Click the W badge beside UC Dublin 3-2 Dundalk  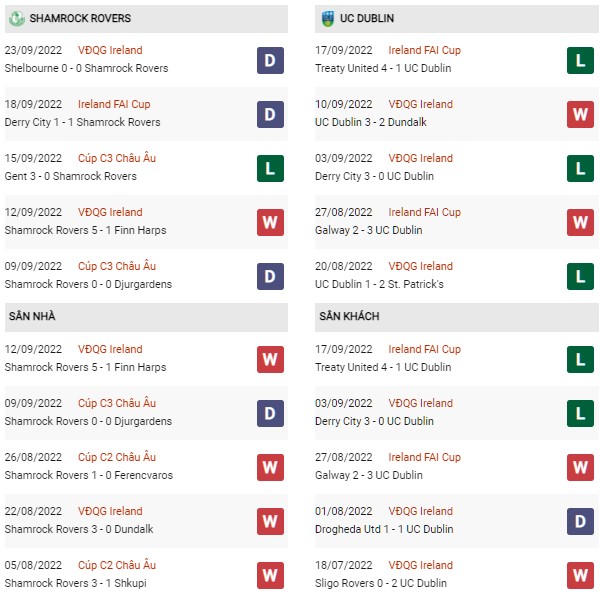coord(580,114)
